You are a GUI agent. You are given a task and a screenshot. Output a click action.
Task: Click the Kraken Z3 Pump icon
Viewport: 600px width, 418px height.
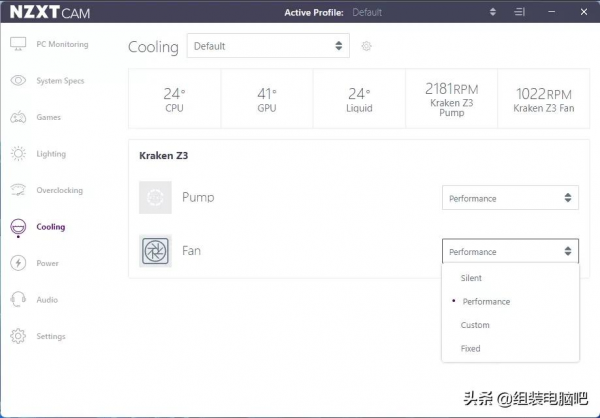[155, 197]
